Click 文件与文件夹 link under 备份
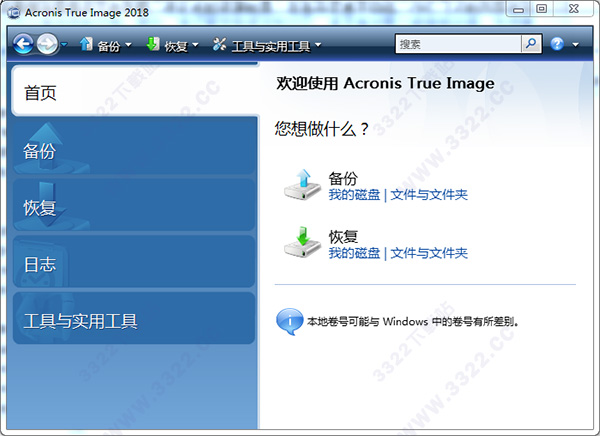 (x=429, y=195)
